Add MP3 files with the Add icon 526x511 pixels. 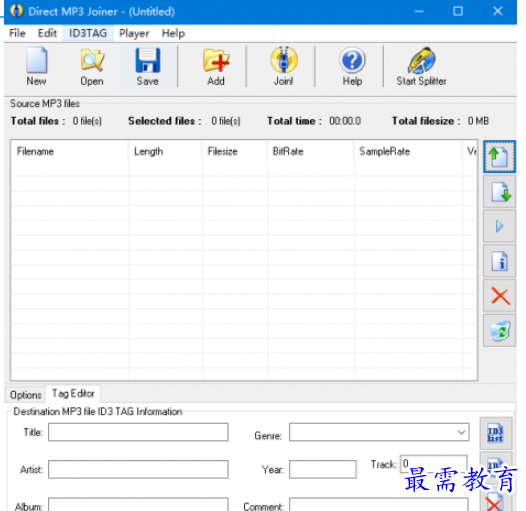coord(216,66)
